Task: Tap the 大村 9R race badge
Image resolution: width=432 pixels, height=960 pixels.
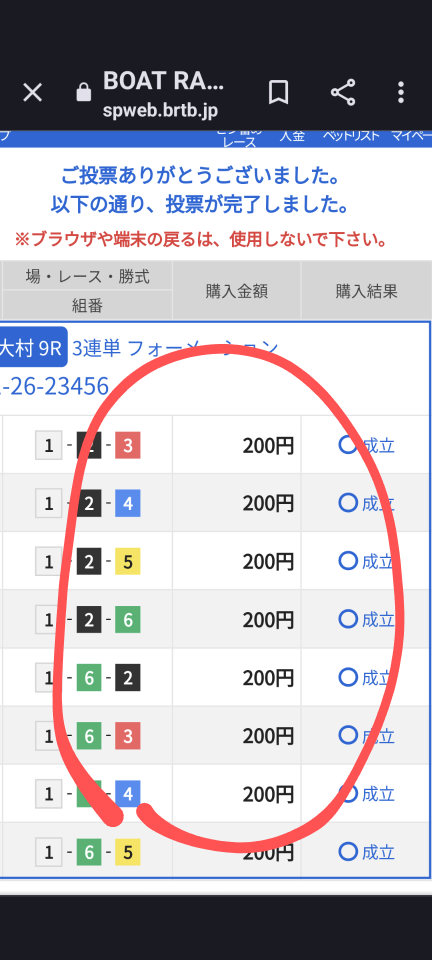Action: click(x=32, y=348)
